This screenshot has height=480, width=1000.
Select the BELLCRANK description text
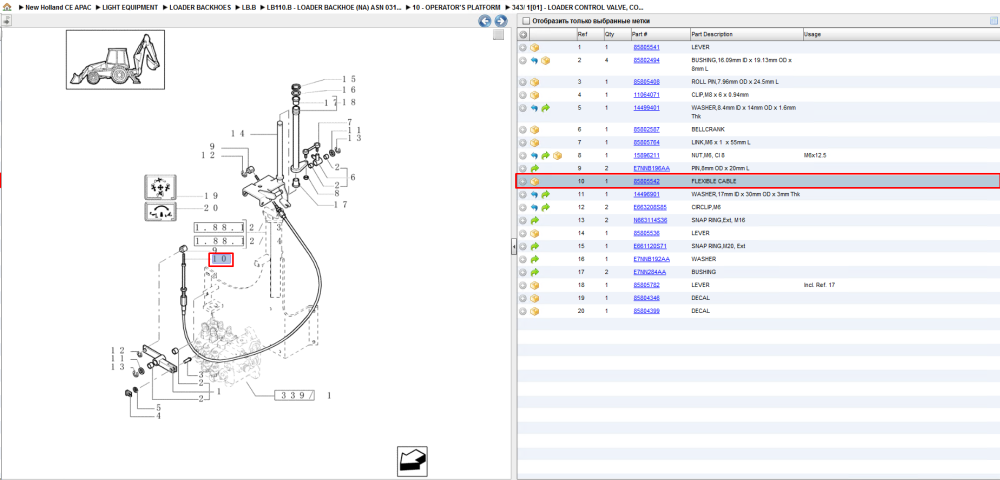[708, 129]
